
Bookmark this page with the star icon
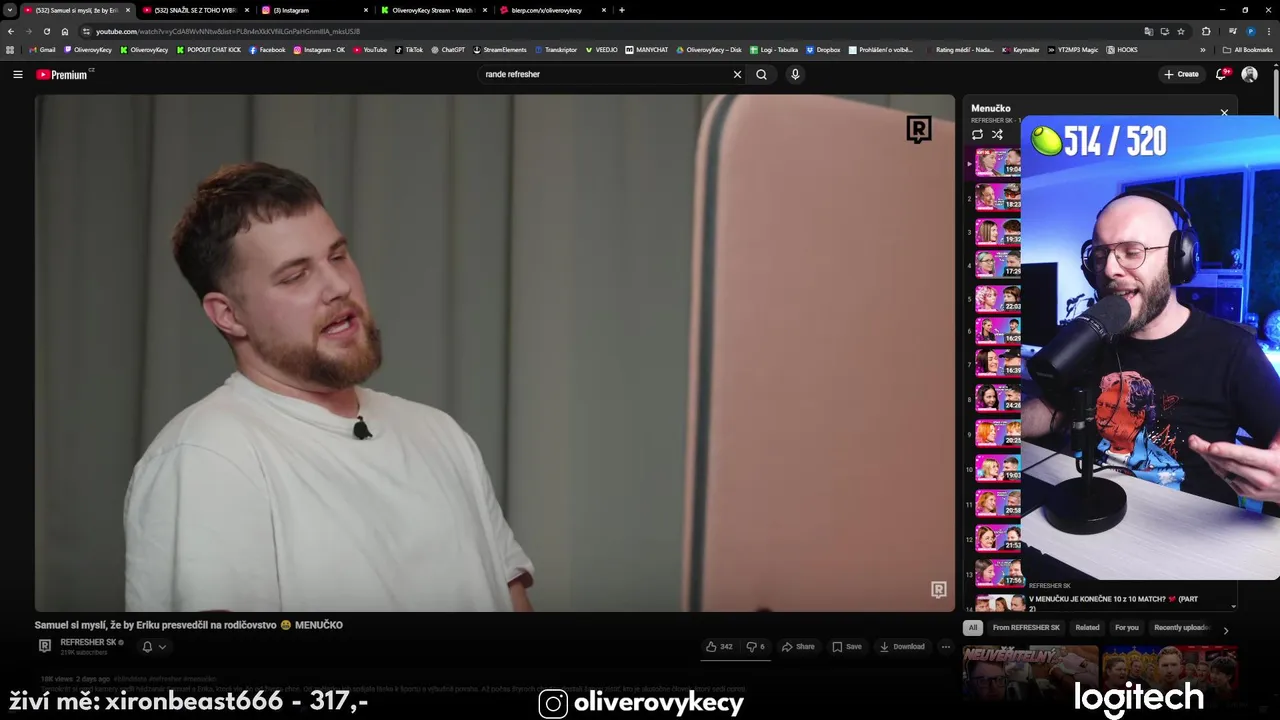click(1181, 31)
